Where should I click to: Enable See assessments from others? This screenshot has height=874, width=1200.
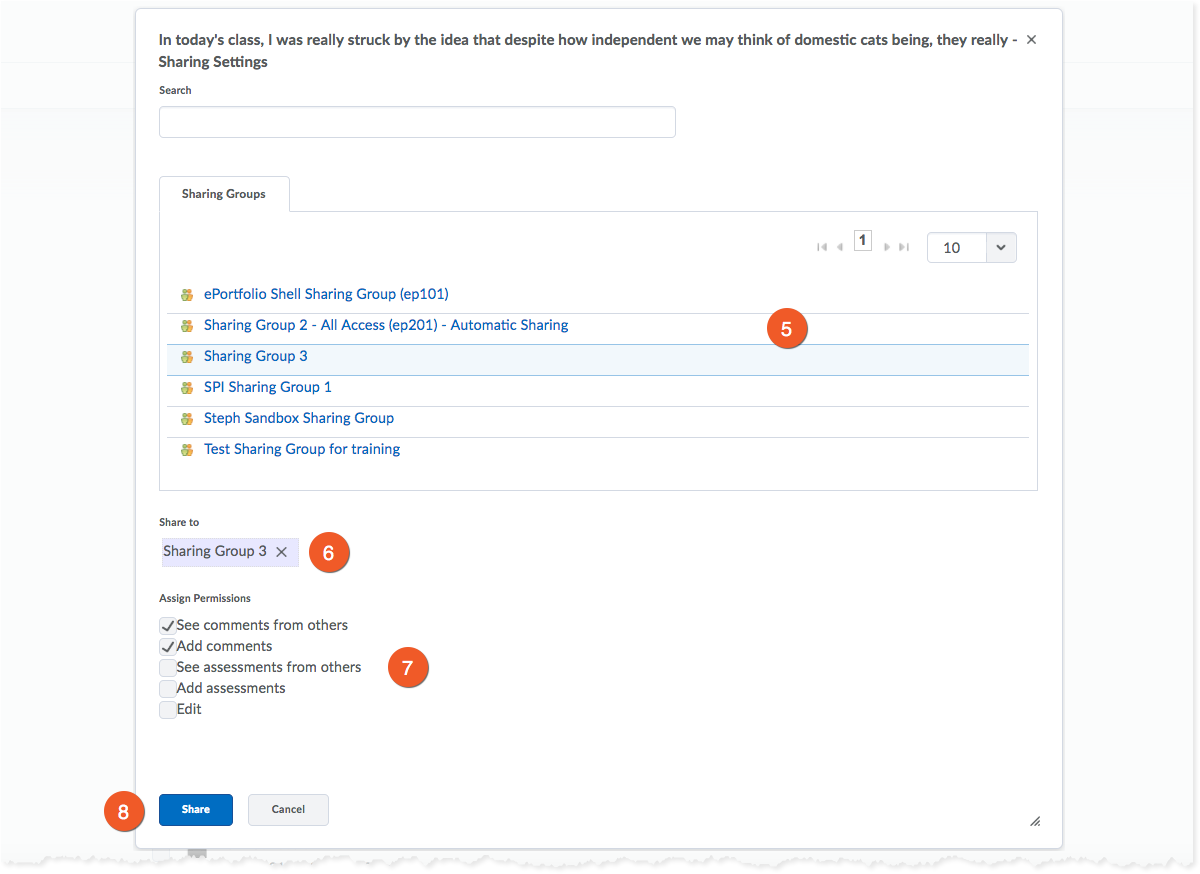click(x=168, y=668)
